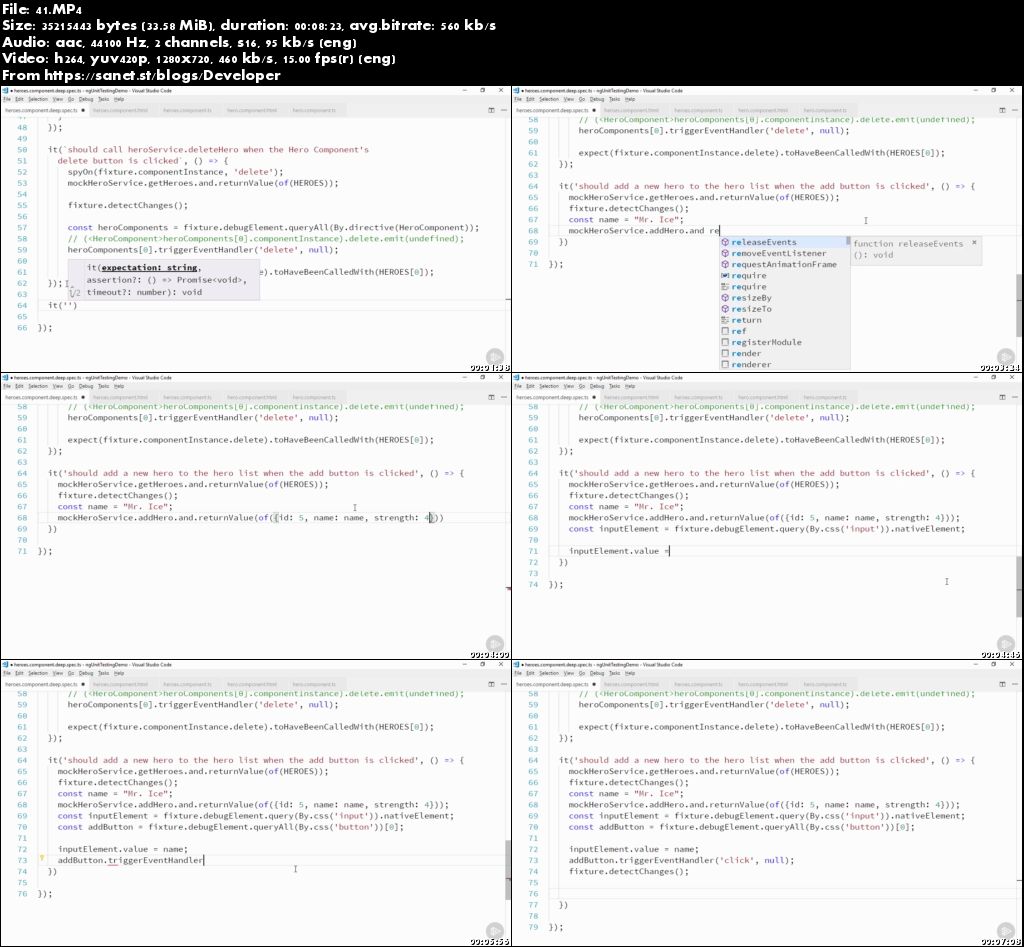
Task: Pick the render suggestion icon
Action: pos(725,353)
